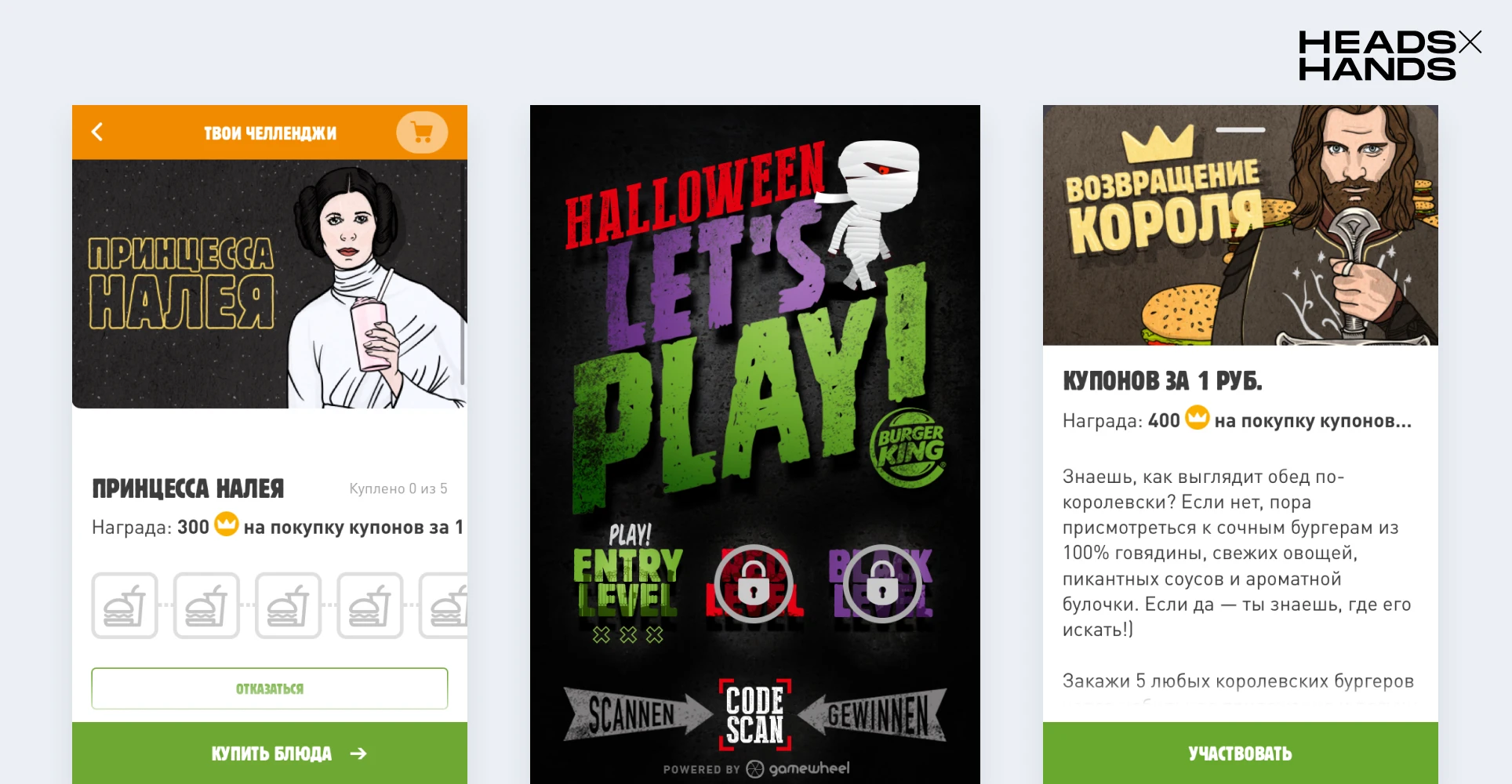The width and height of the screenshot is (1512, 784).
Task: Tap the locked Red Level padlock
Action: point(754,584)
